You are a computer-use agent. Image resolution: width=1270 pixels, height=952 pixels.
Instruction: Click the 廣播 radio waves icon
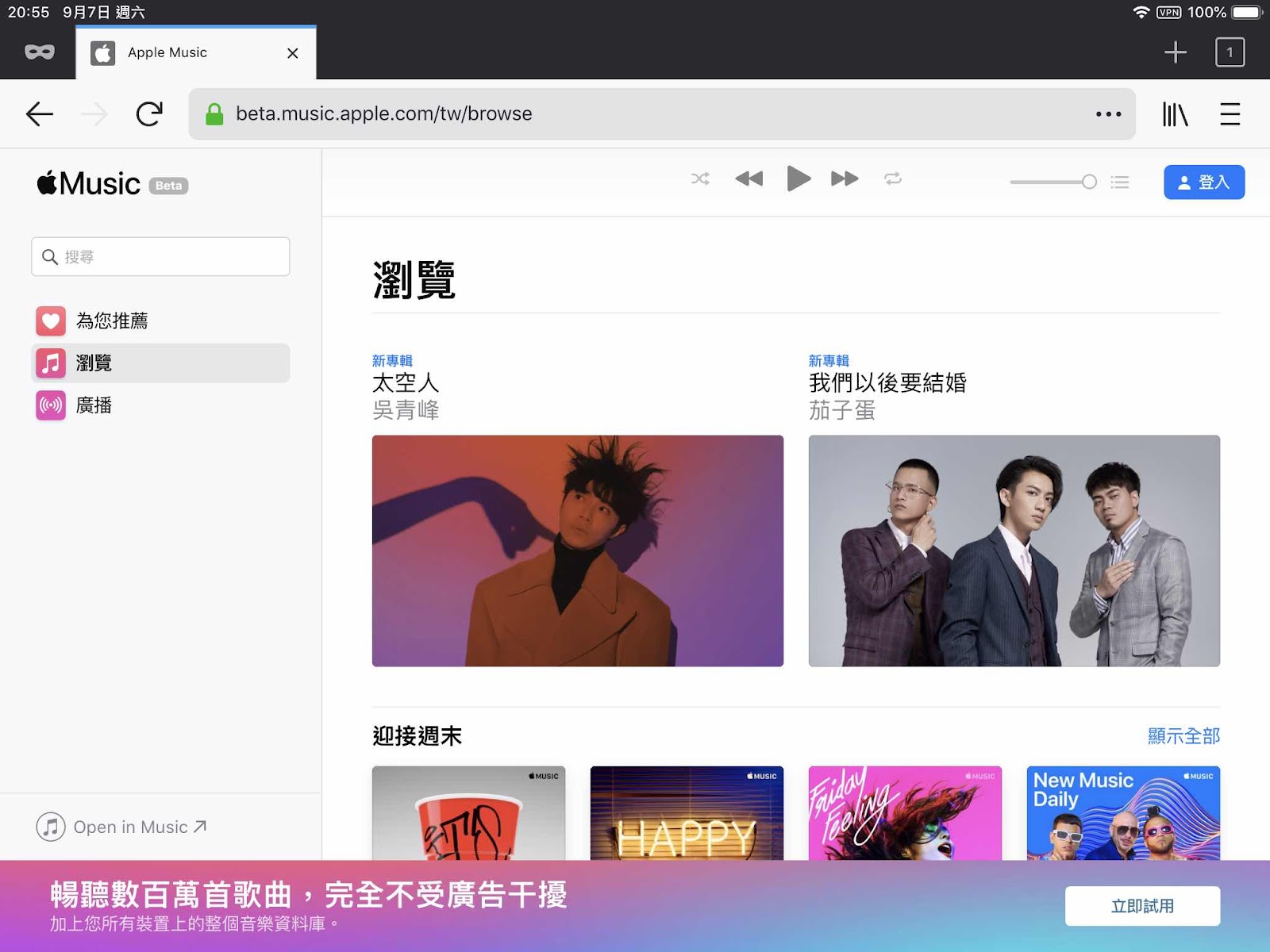tap(51, 405)
